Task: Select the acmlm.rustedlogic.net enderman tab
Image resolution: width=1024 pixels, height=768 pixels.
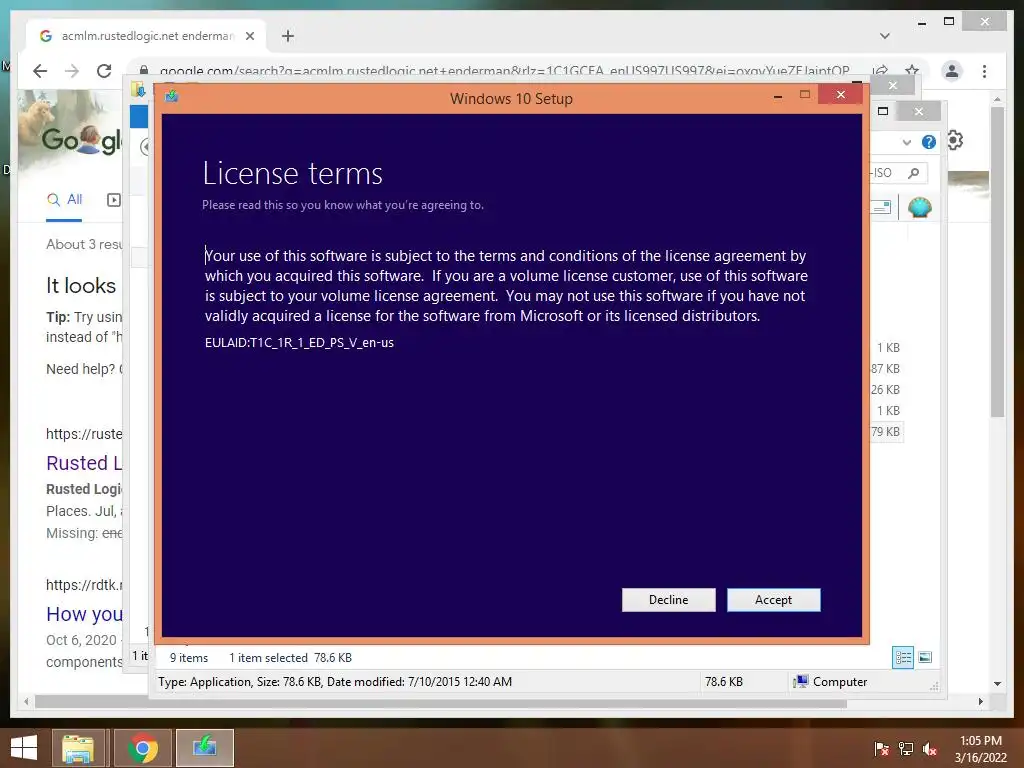Action: point(146,36)
